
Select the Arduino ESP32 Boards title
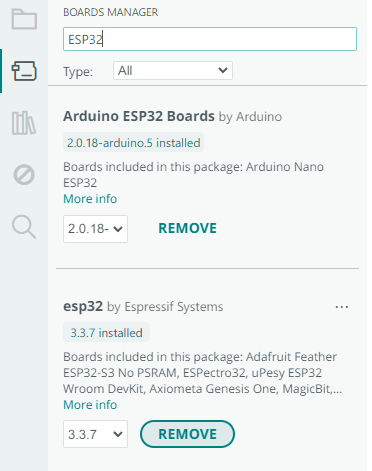(x=139, y=116)
